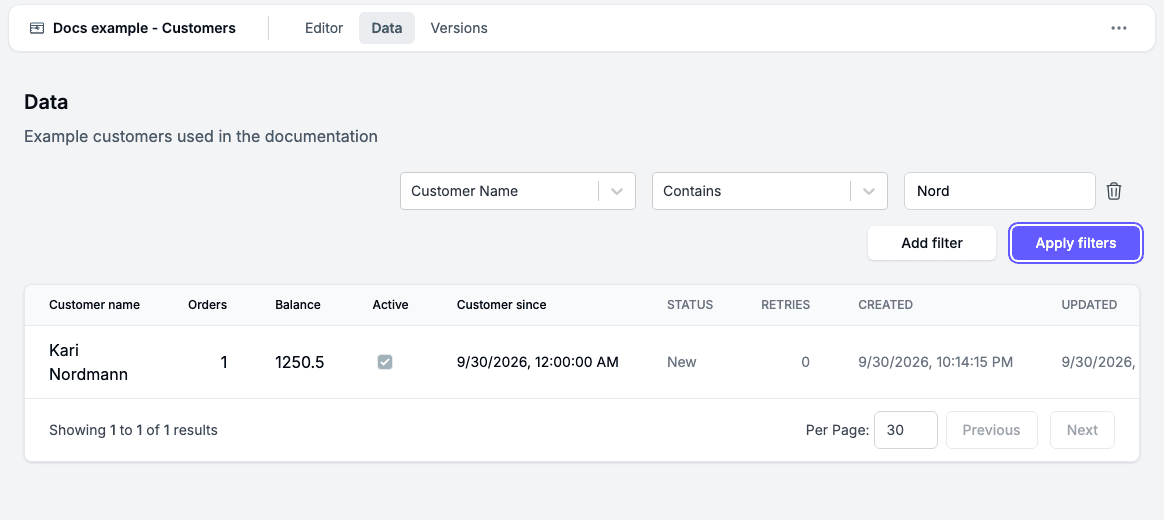The height and width of the screenshot is (520, 1164).
Task: Click the Add filter button
Action: [x=932, y=243]
